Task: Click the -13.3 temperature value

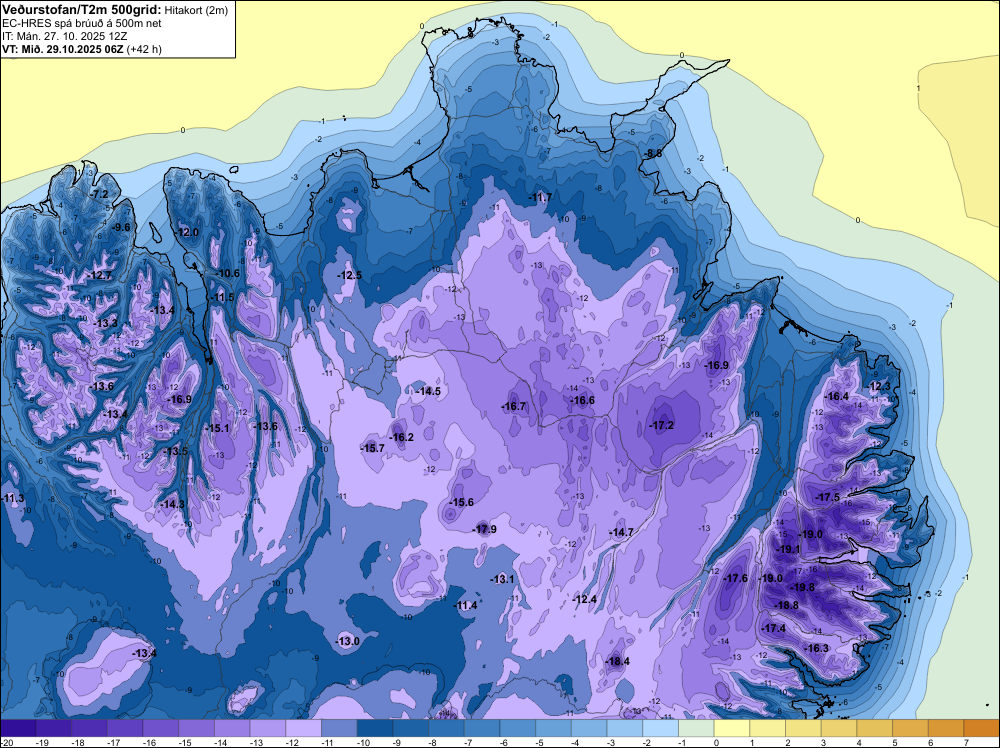Action: 105,323
